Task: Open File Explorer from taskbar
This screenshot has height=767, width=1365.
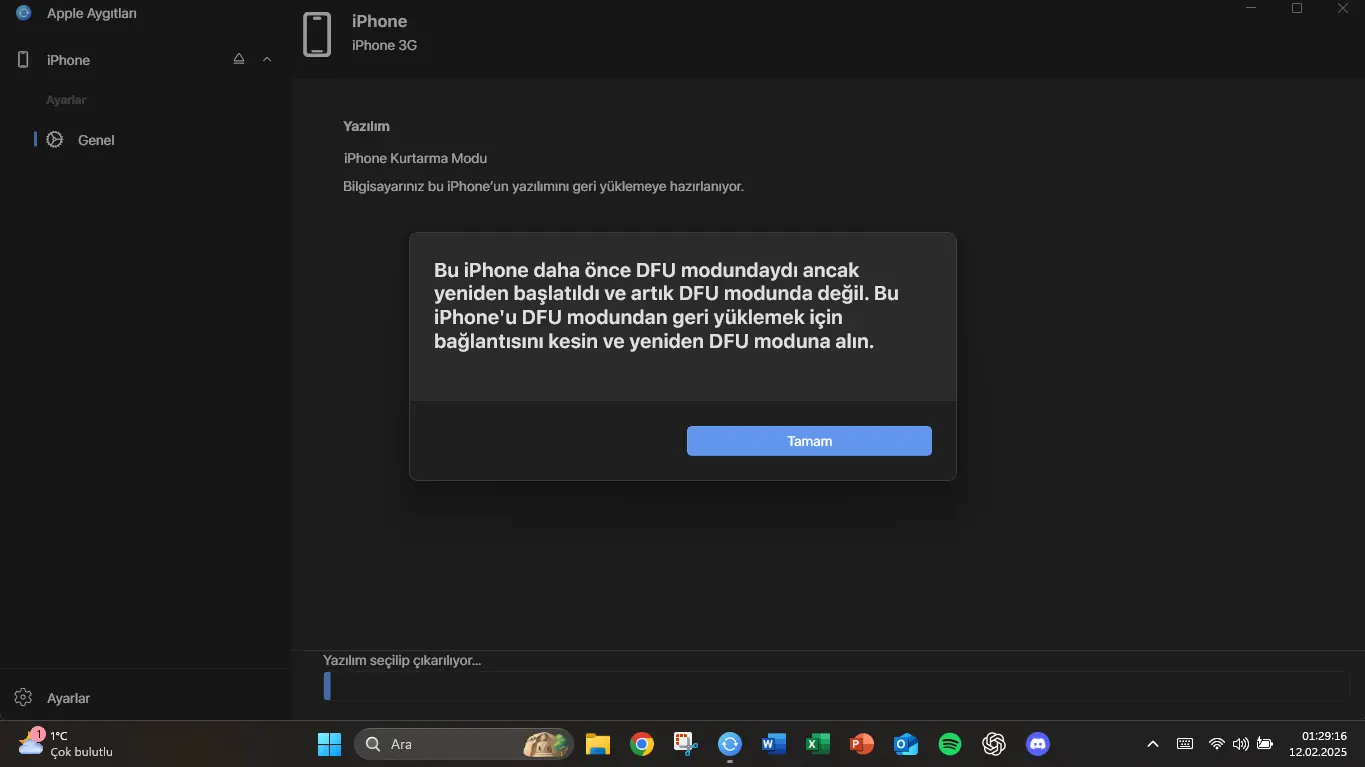Action: tap(598, 744)
